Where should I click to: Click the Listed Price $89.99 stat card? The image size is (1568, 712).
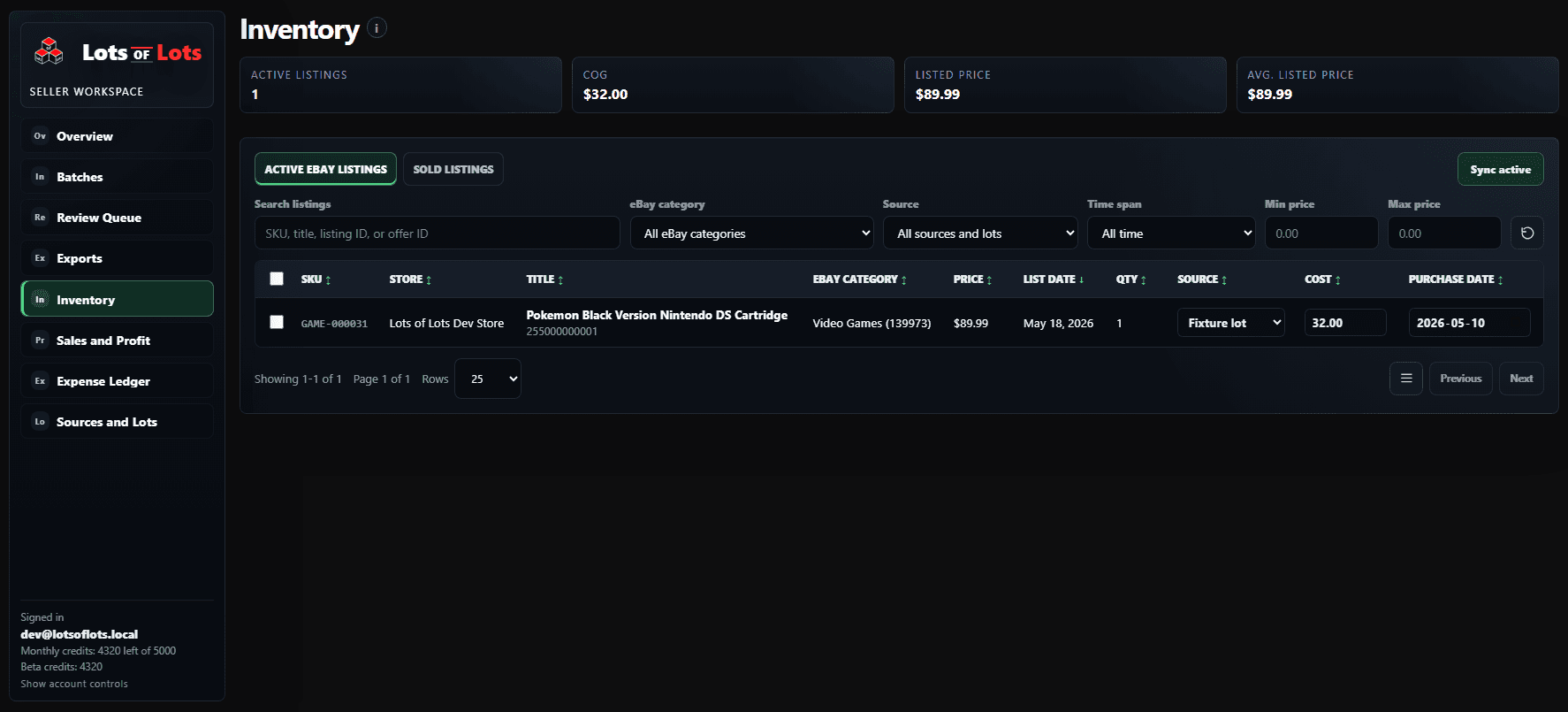pyautogui.click(x=1065, y=85)
